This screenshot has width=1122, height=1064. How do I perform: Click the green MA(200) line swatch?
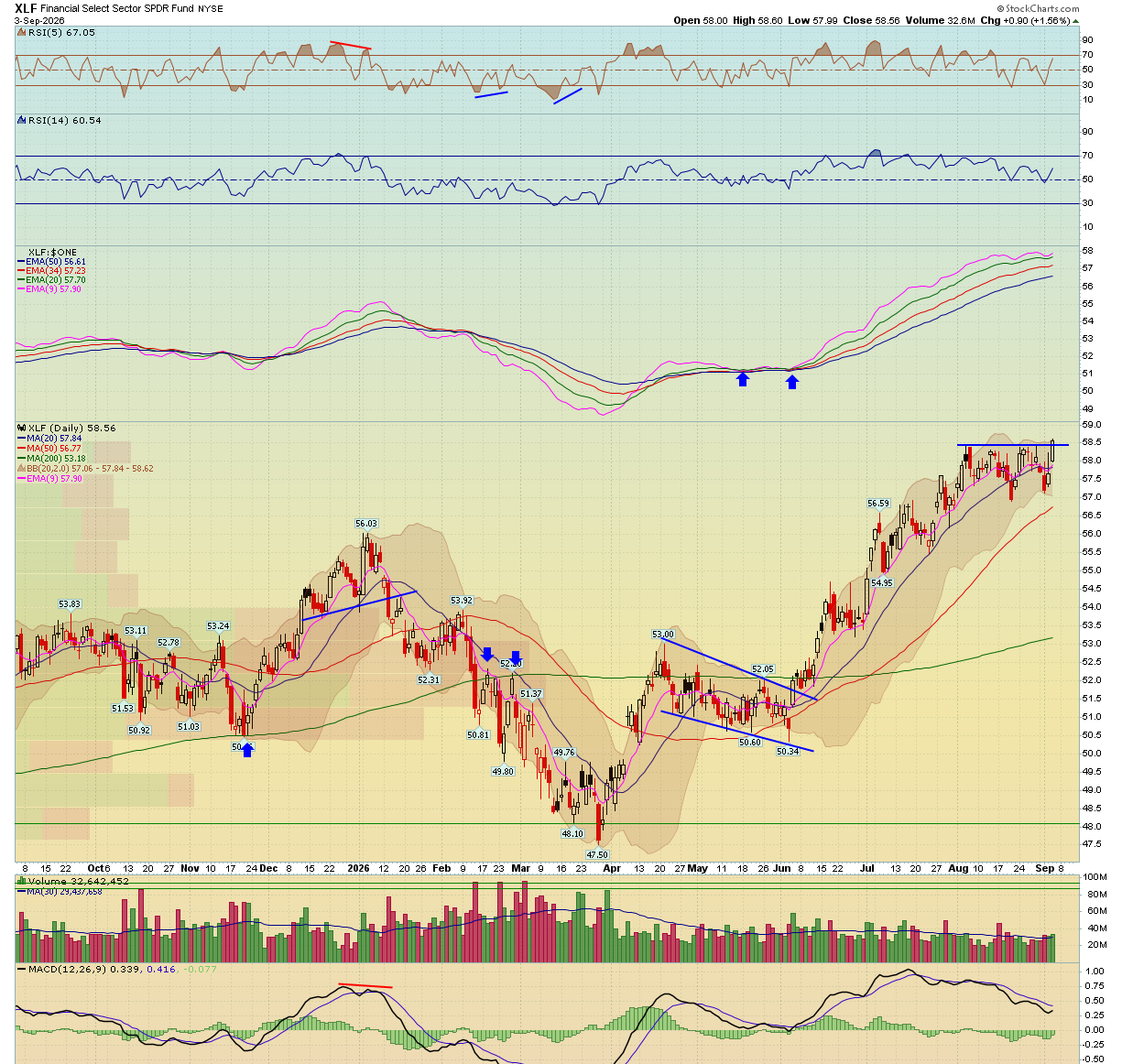coord(21,459)
